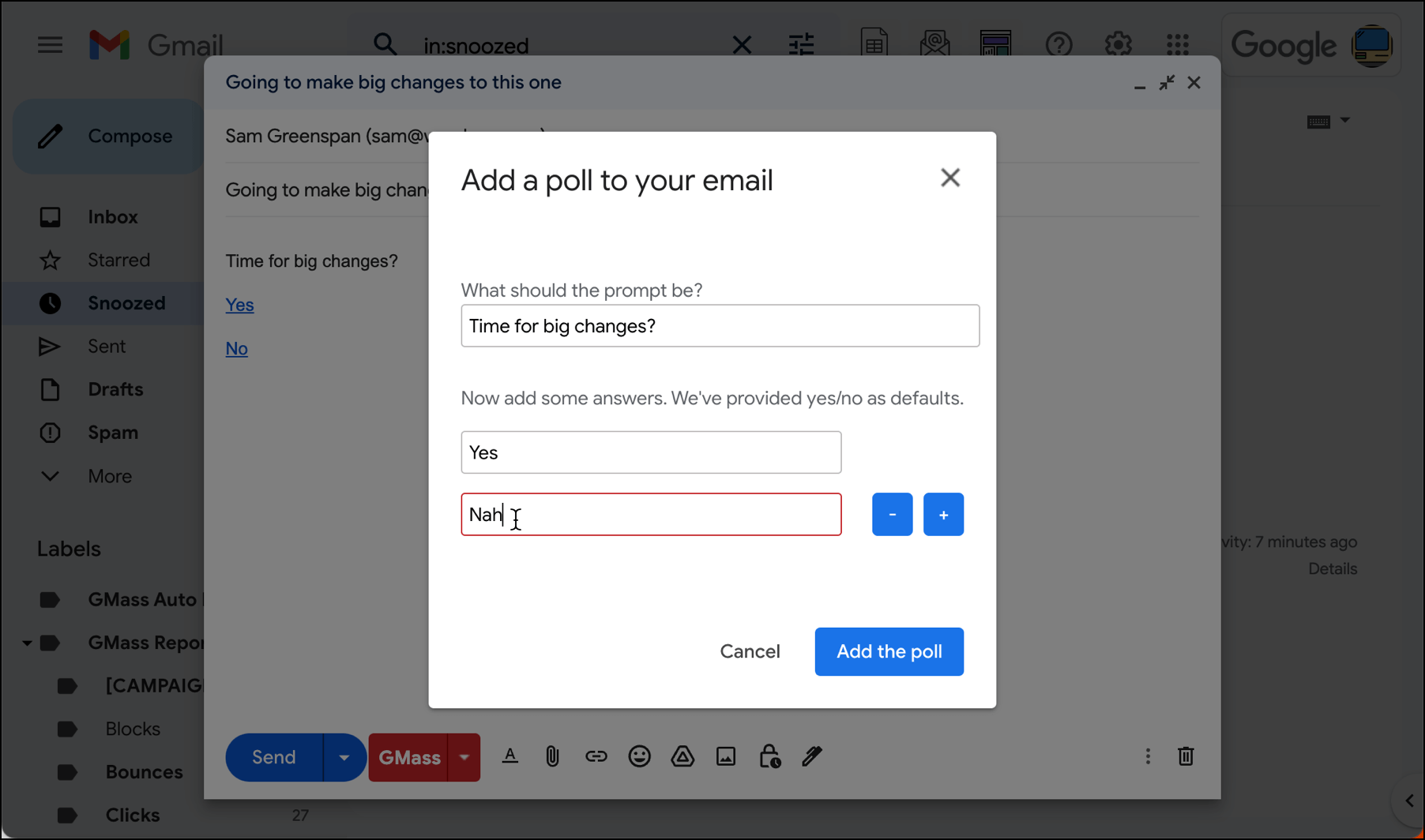
Task: Click the Yes answer field
Action: coord(651,452)
